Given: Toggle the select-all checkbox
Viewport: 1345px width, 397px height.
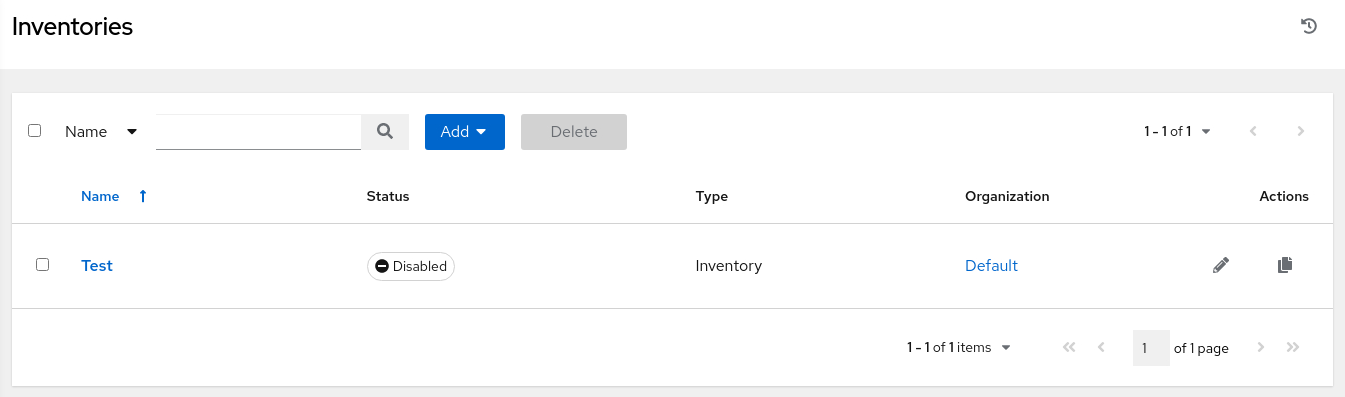Looking at the screenshot, I should click(x=35, y=131).
